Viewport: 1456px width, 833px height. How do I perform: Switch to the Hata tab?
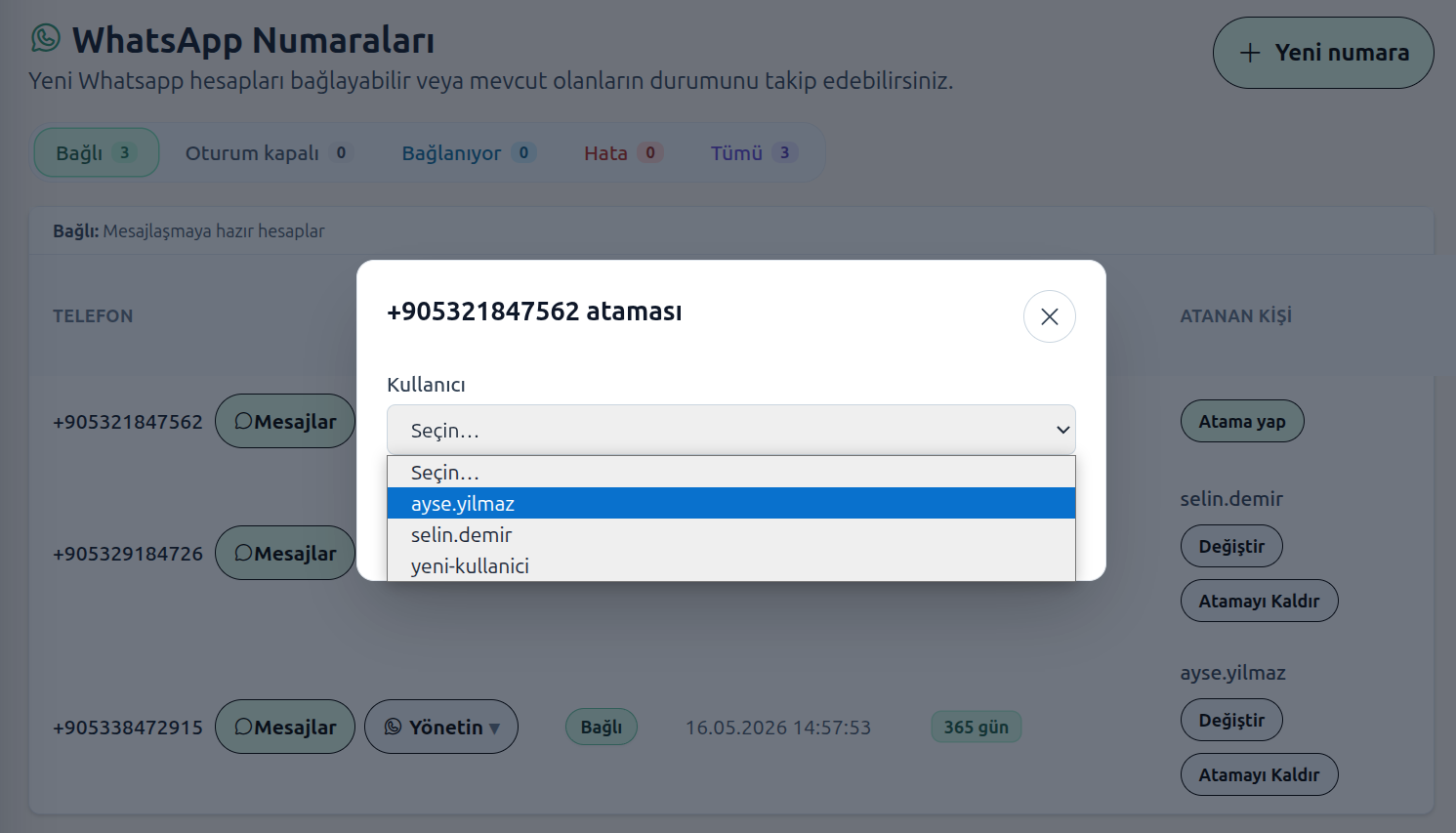[623, 152]
